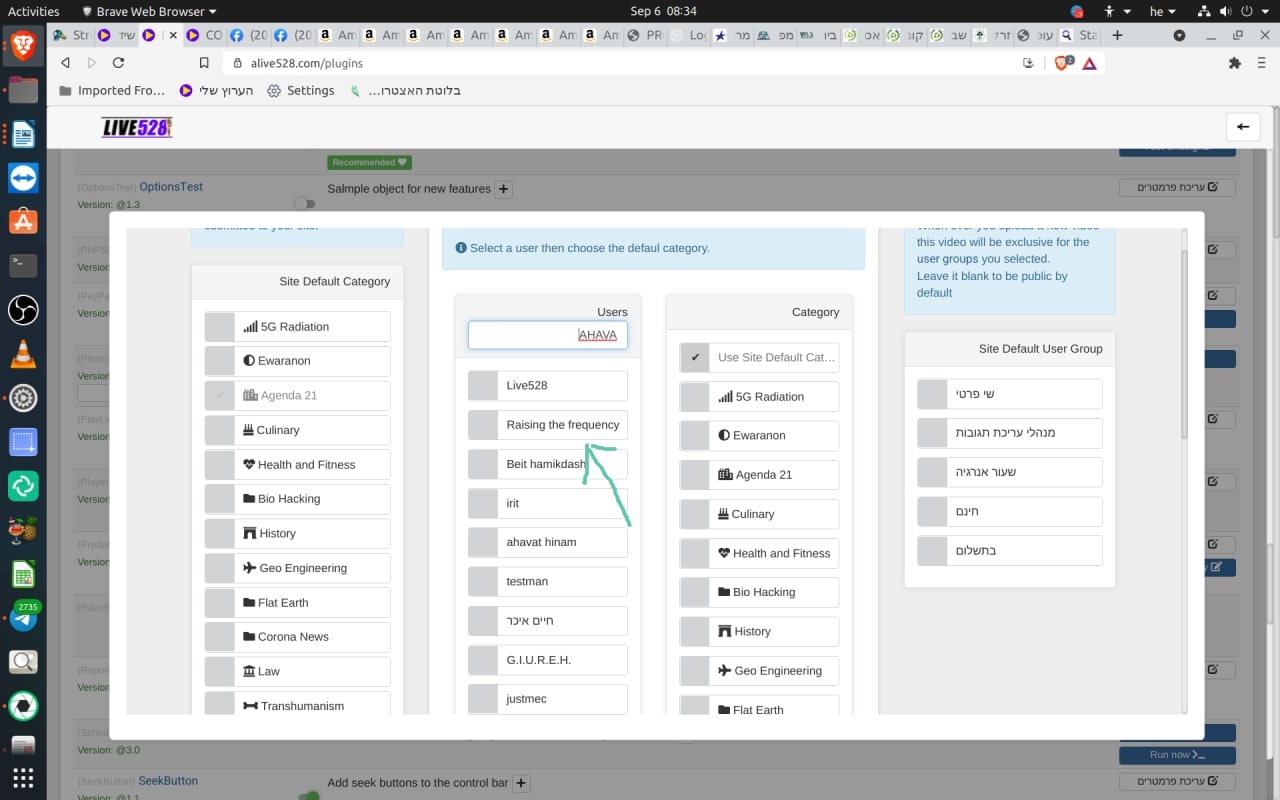Open Ubuntu Software from the dock
The image size is (1280, 800).
pos(23,222)
